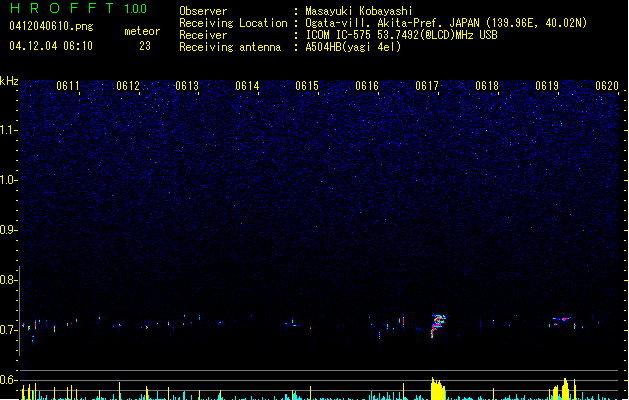This screenshot has height=400, width=629.
Task: Click the 0.8 kHz axis label
Action: [x=8, y=280]
